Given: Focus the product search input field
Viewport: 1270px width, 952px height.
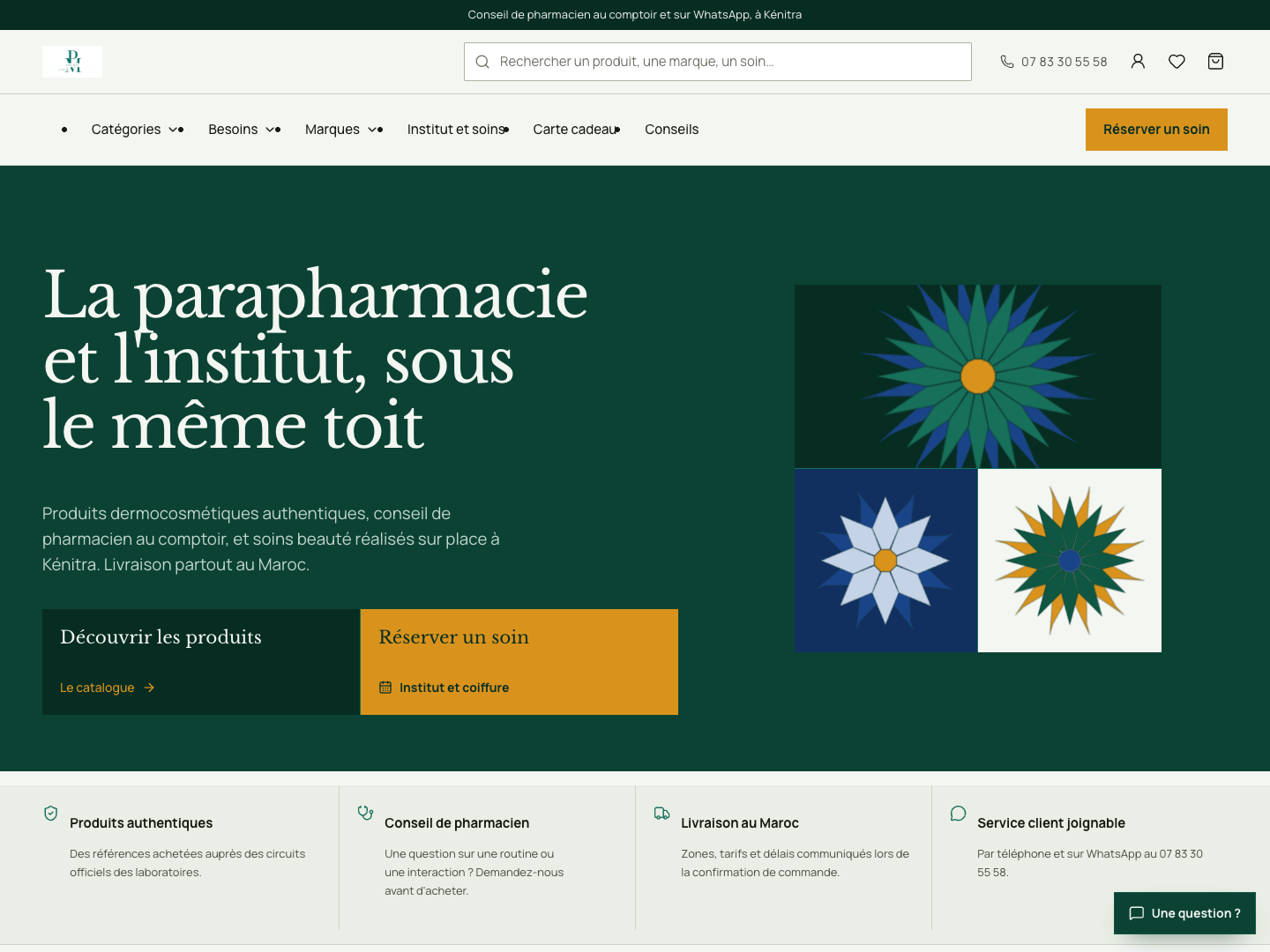Looking at the screenshot, I should coord(718,62).
